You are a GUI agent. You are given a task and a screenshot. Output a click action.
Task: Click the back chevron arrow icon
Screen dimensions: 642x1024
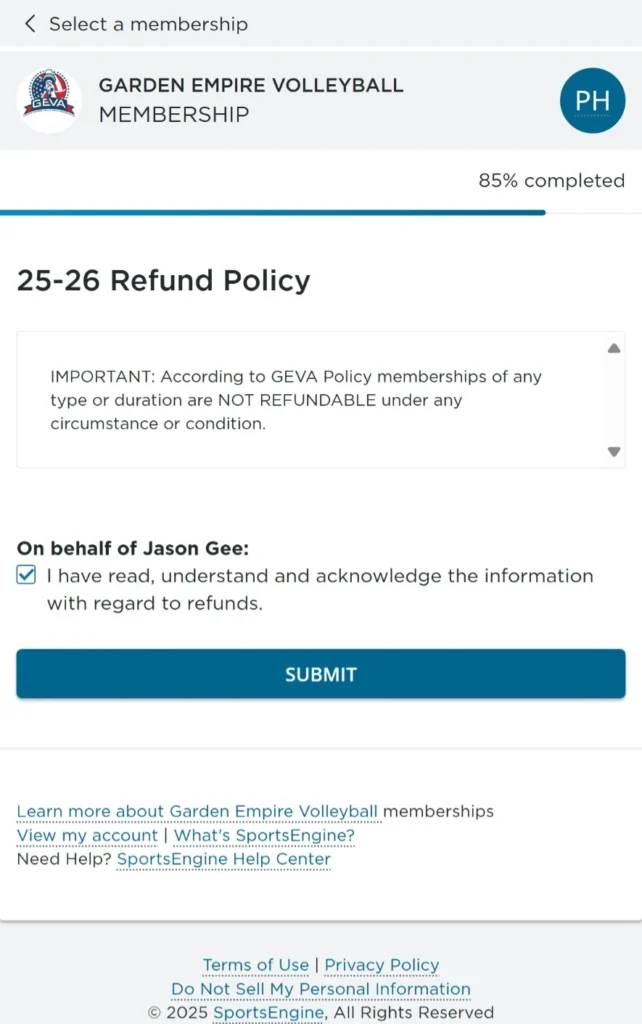(x=29, y=23)
